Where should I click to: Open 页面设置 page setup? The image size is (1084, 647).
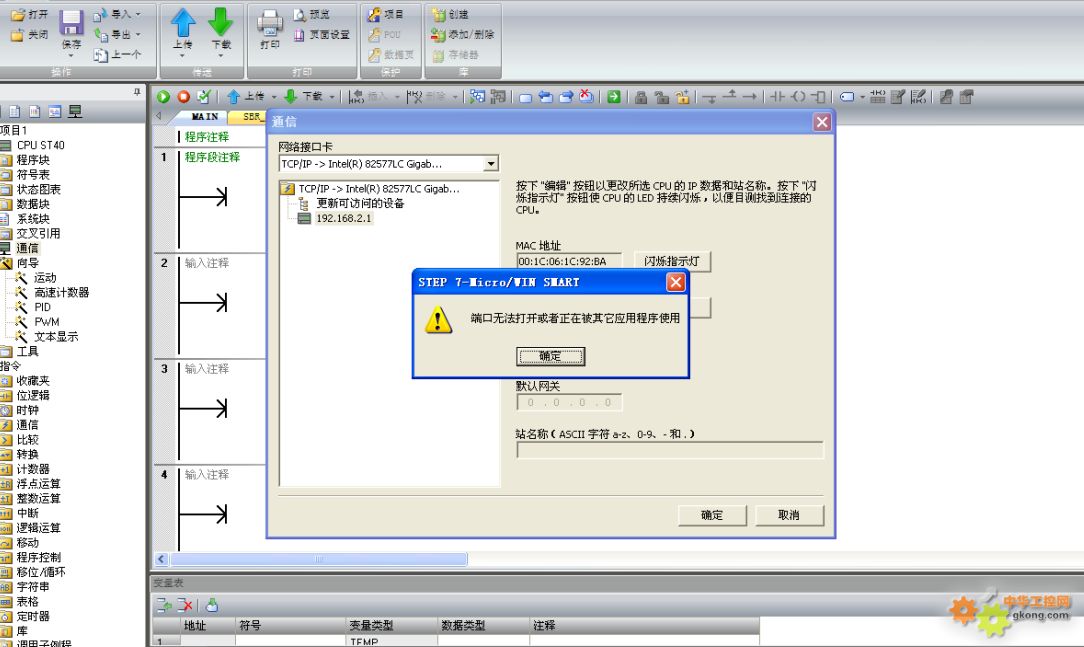point(321,35)
